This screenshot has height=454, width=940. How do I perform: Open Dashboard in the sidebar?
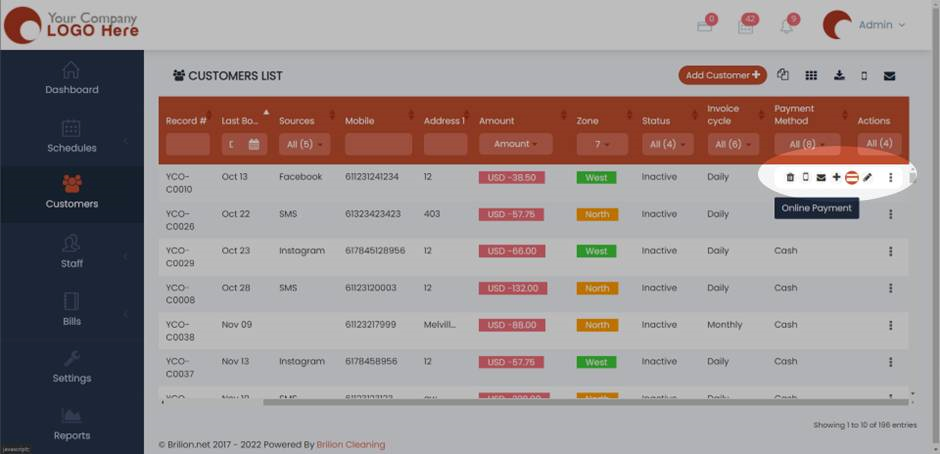pos(72,78)
